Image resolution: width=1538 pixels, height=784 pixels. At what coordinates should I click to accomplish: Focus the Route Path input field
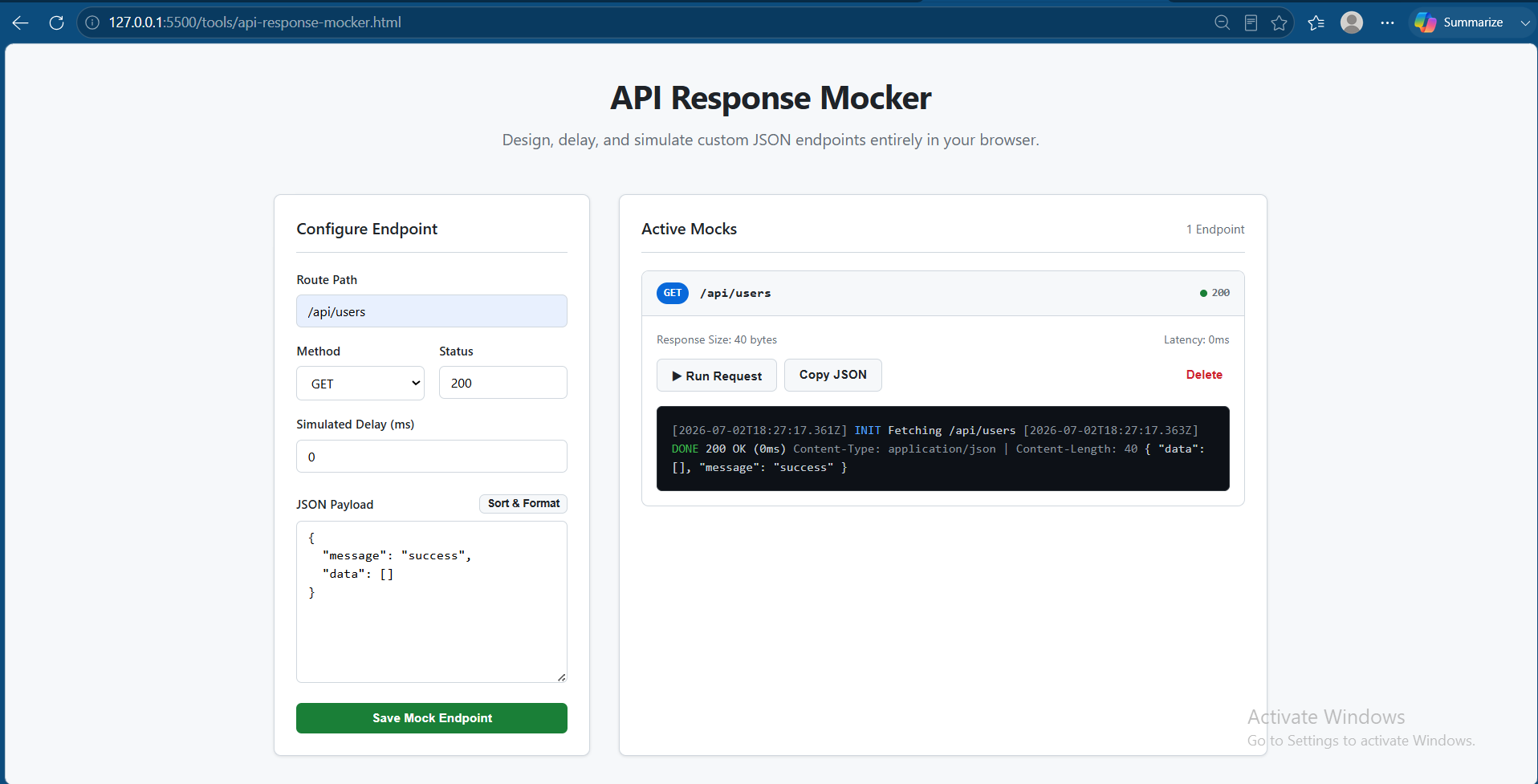432,311
